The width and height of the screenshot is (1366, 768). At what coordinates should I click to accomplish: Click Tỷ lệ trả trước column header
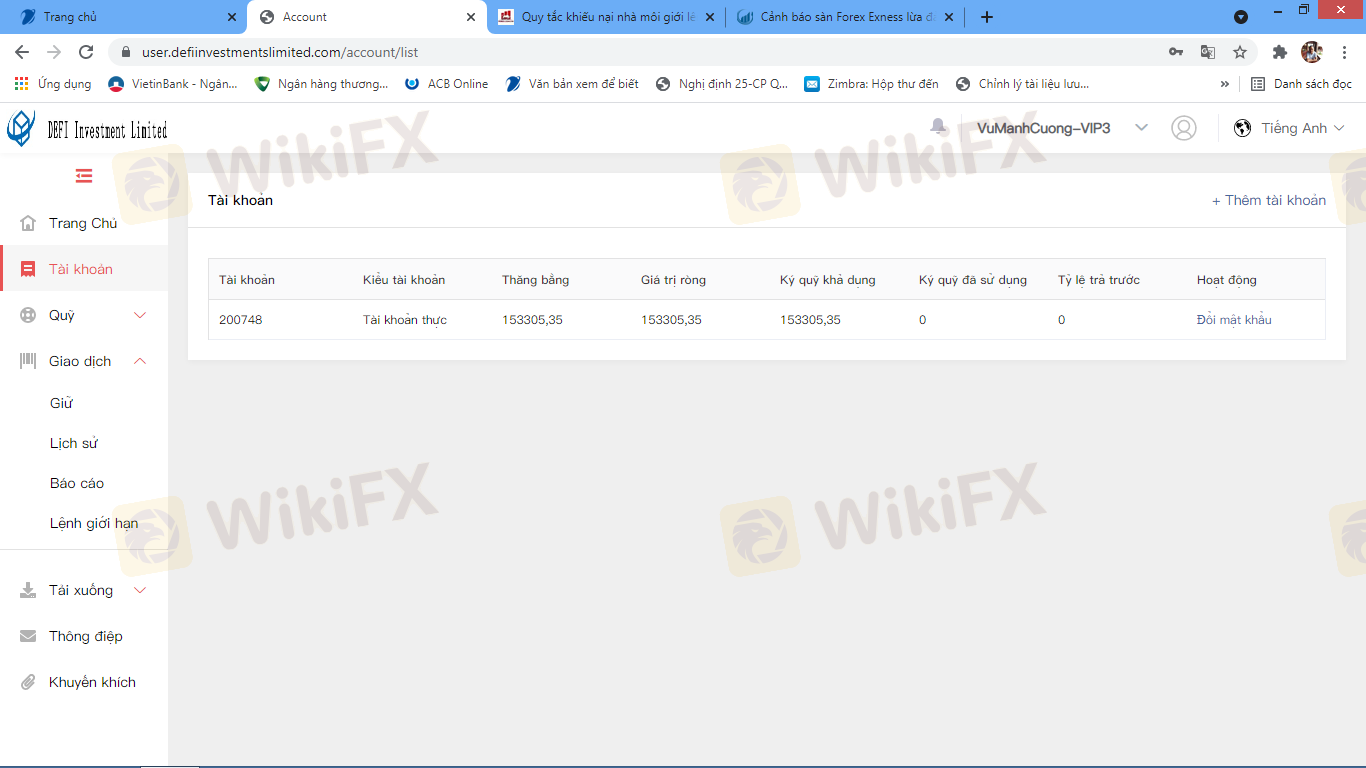pyautogui.click(x=1099, y=280)
